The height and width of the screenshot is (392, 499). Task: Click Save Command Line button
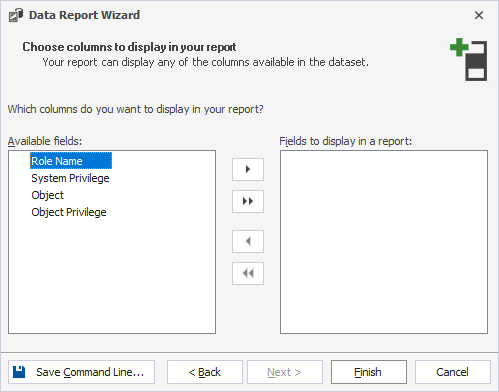[81, 372]
